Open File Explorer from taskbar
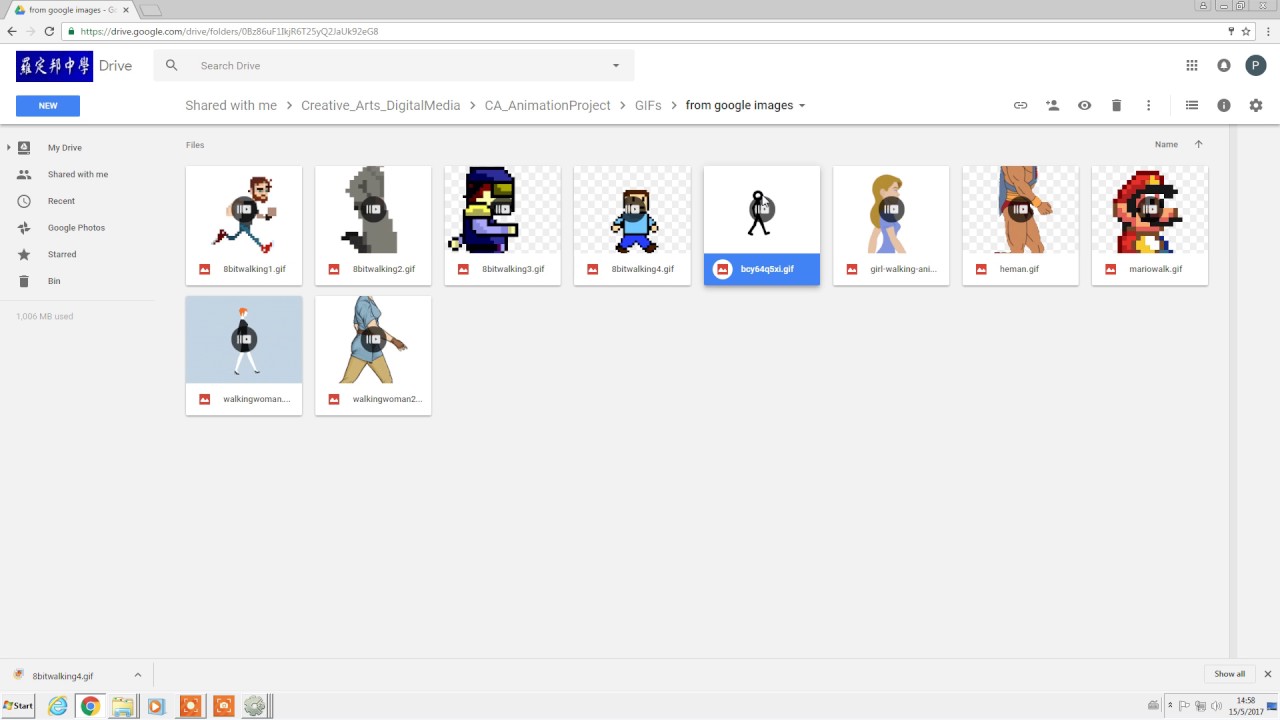Screen dimensions: 1280x720 tap(122, 706)
